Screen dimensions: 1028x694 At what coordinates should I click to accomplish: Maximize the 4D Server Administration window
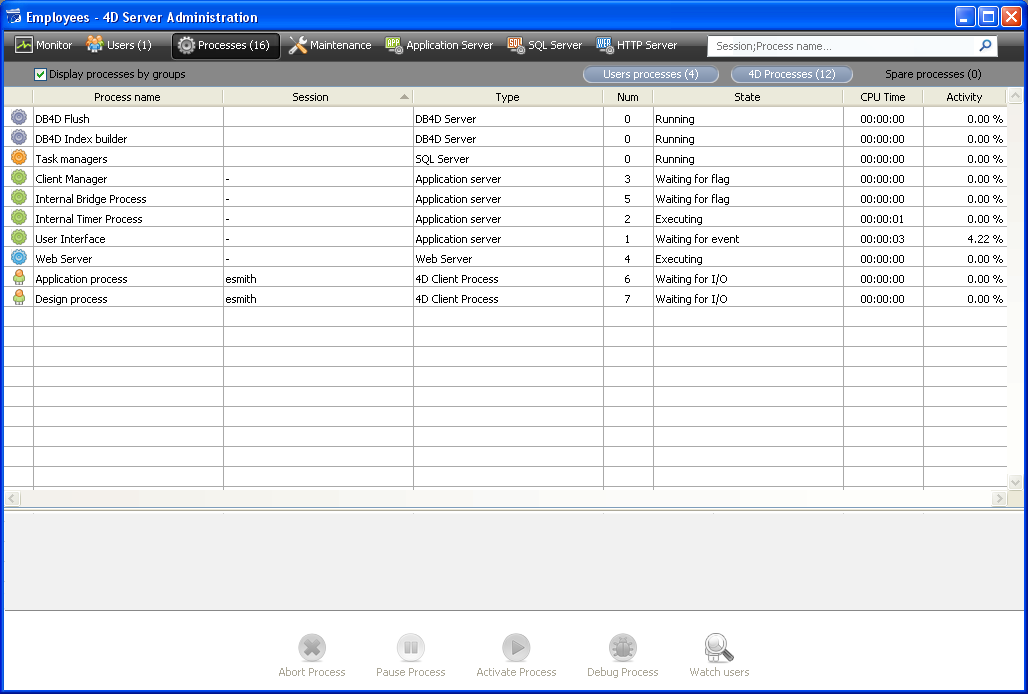(x=988, y=17)
